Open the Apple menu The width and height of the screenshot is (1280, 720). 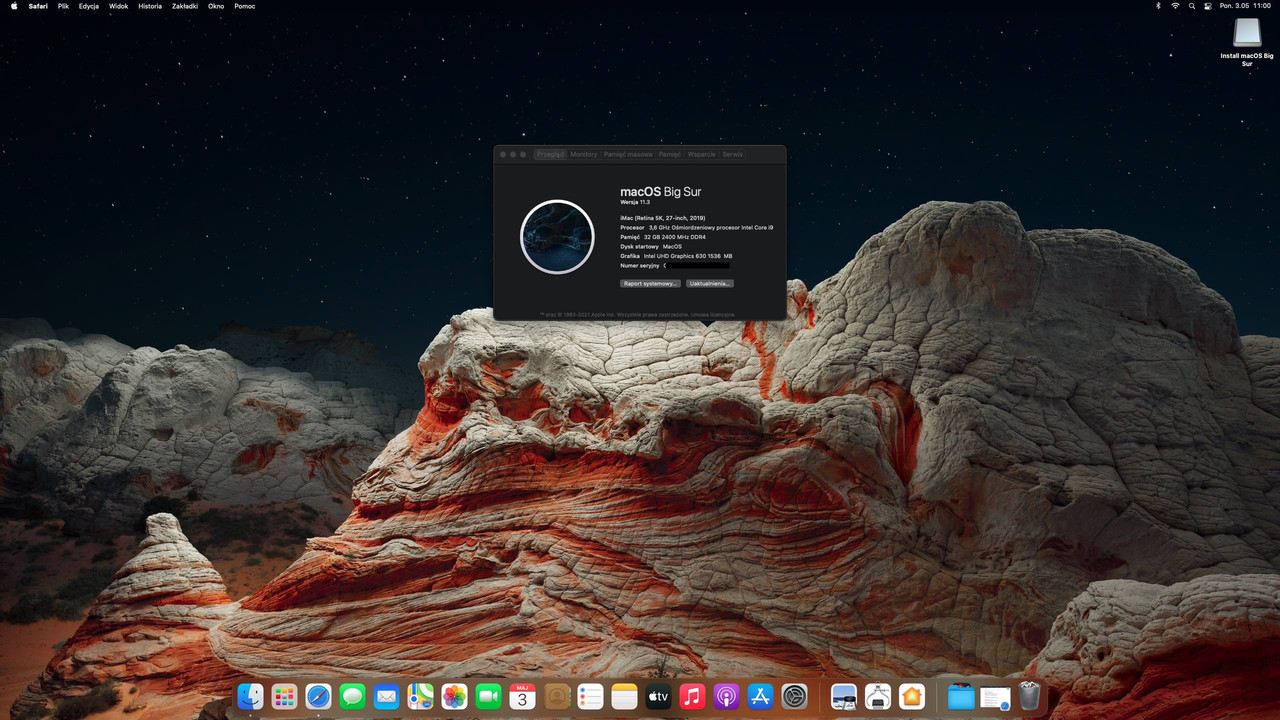coord(14,6)
